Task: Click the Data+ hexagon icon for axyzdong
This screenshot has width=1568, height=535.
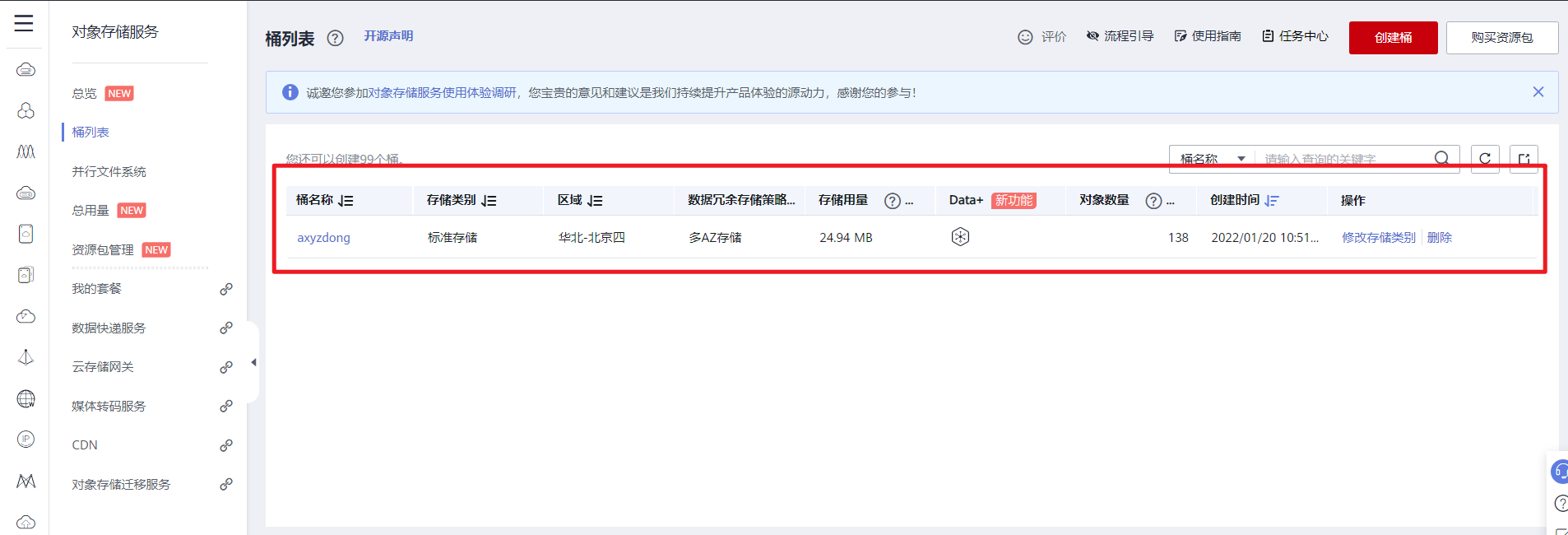Action: click(x=960, y=237)
